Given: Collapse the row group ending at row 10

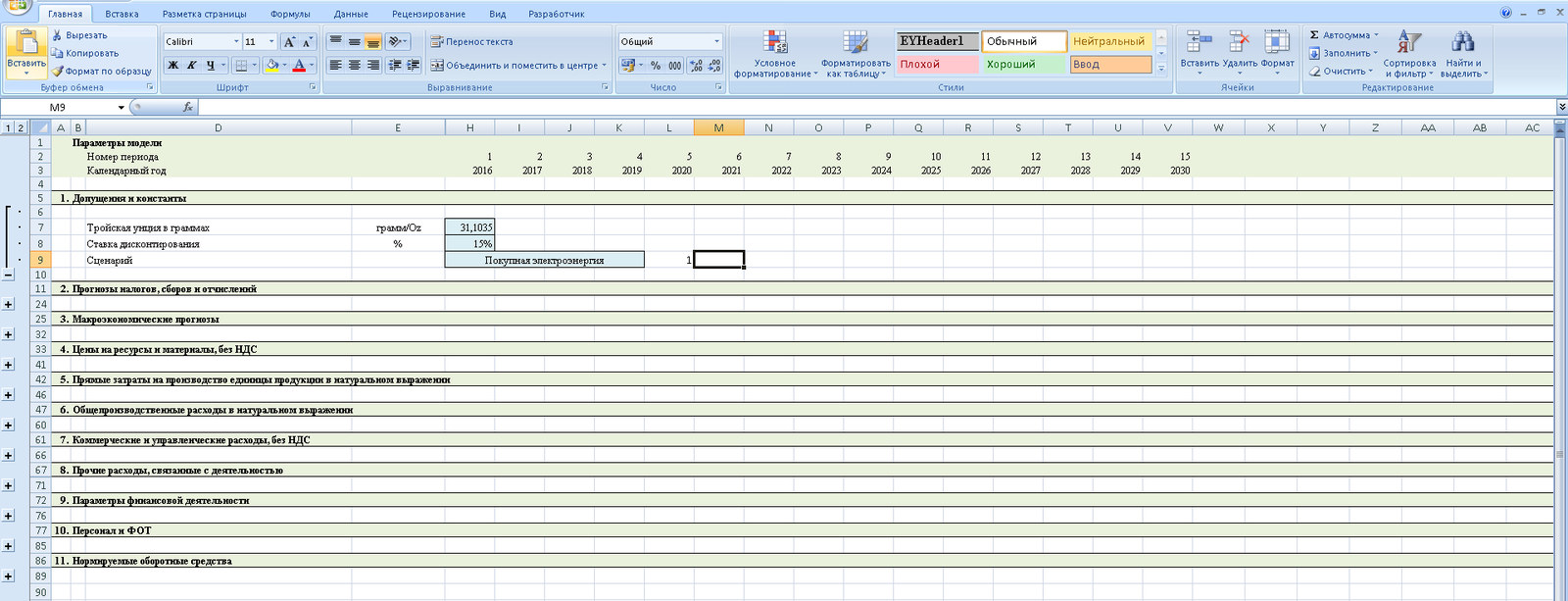Looking at the screenshot, I should (9, 275).
